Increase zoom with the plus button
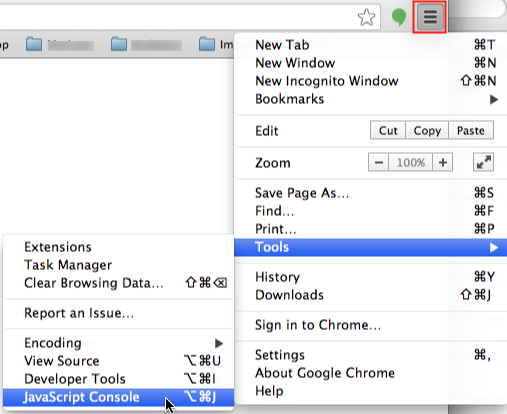Screen dimensions: 507x414 [x=443, y=162]
